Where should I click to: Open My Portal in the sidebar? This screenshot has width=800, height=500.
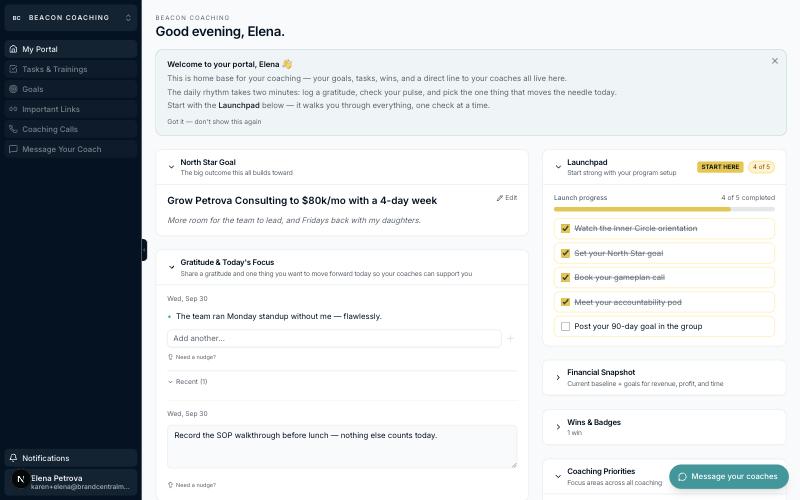click(71, 49)
